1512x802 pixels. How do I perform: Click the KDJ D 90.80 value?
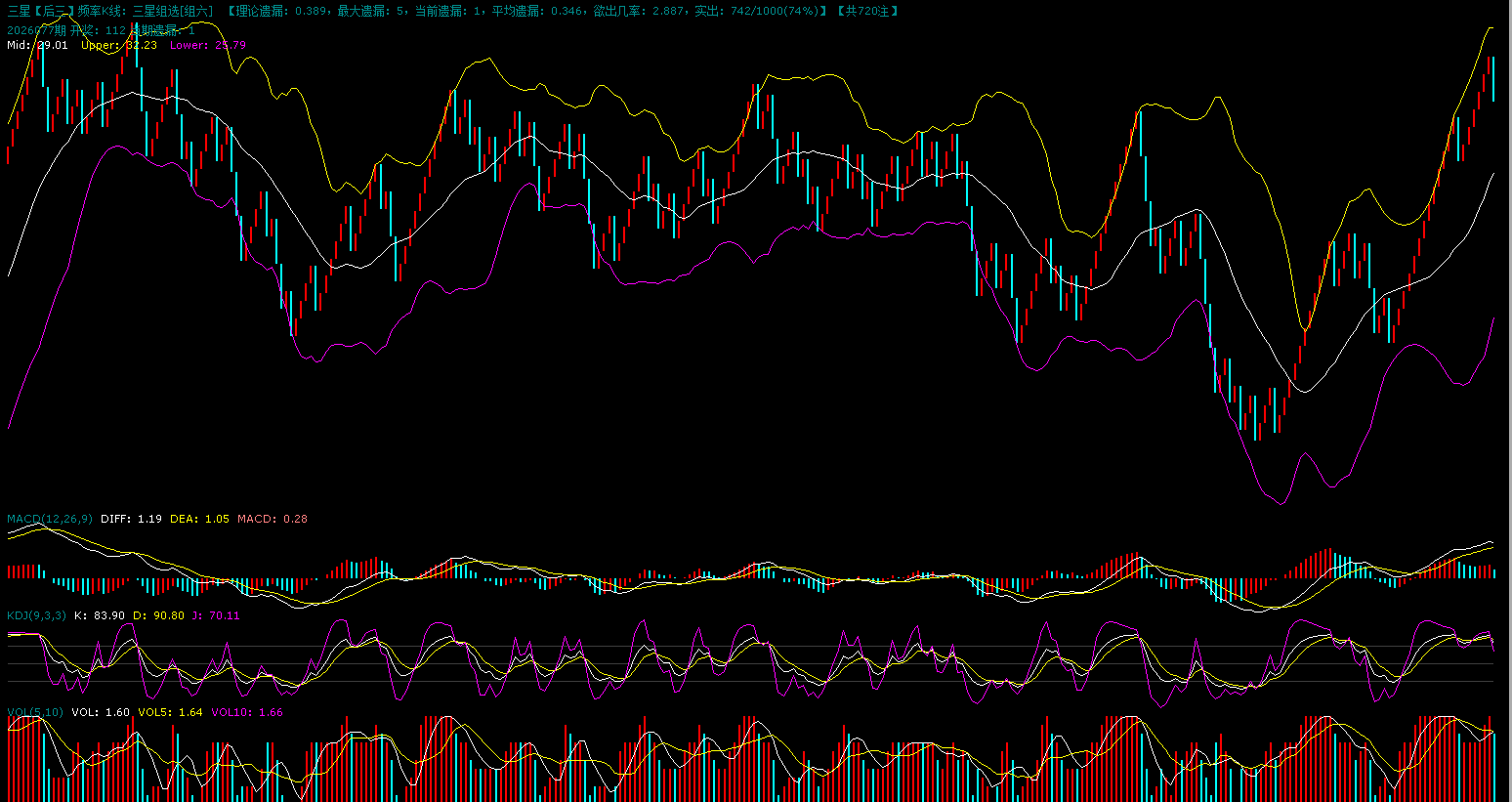(x=158, y=615)
